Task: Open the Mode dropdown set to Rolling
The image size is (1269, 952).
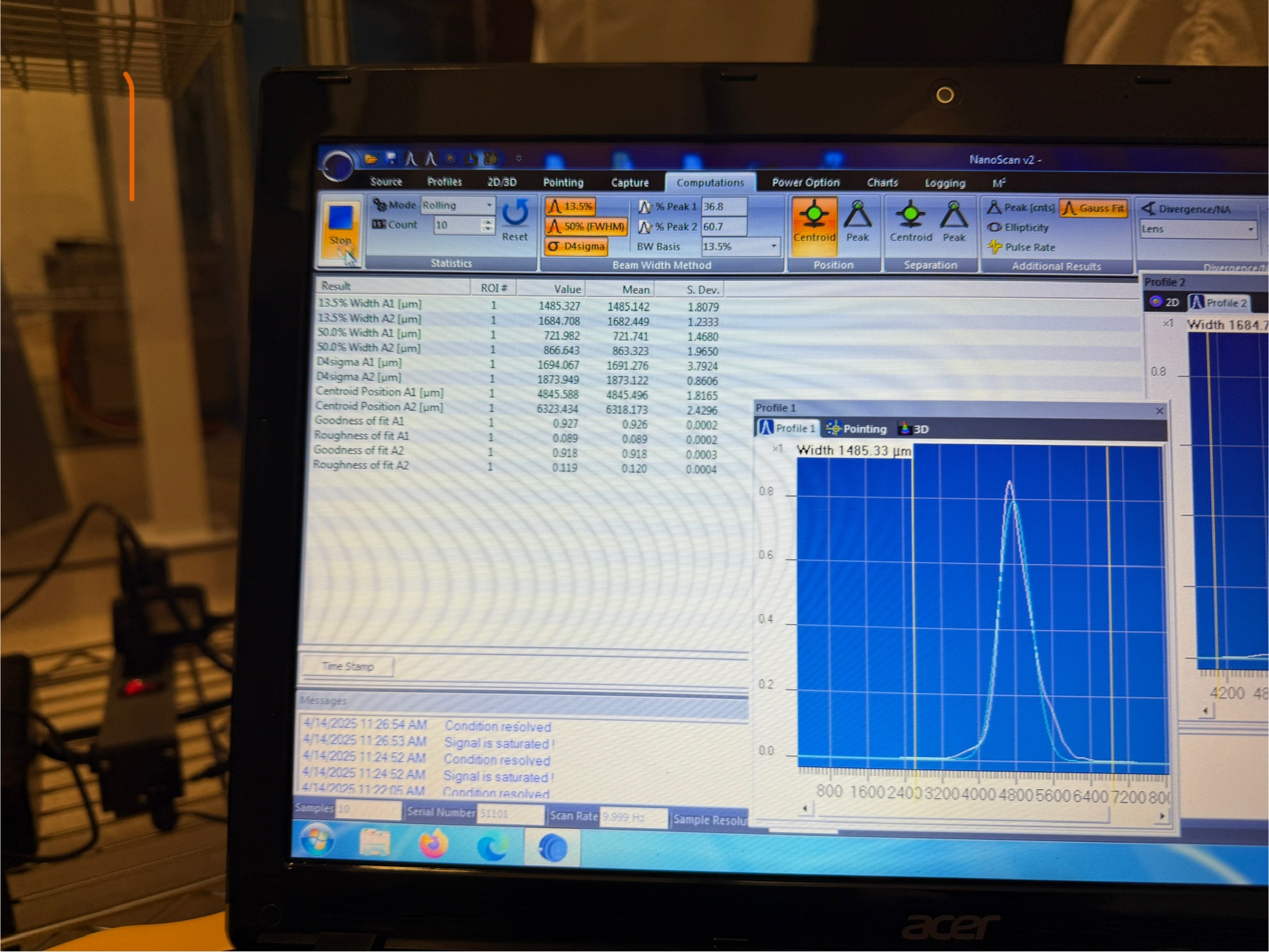Action: (x=457, y=205)
